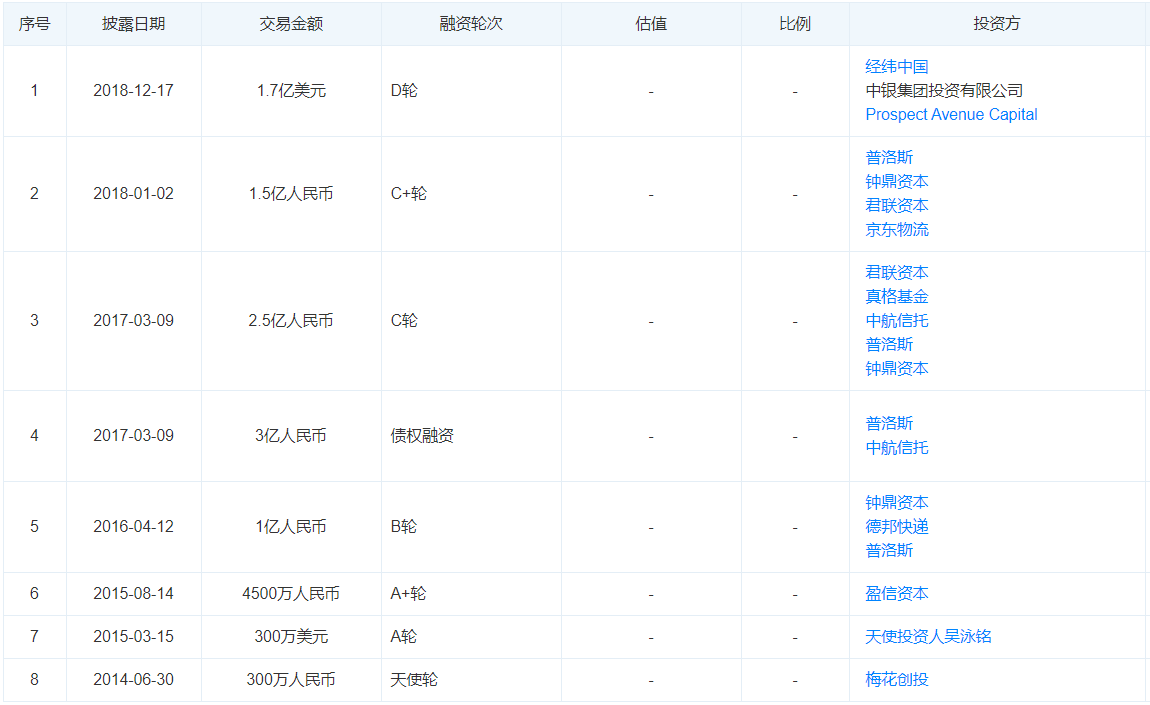Click 钟鼎资本 in the 2018-01-02 C+轮 row
The width and height of the screenshot is (1150, 705).
pyautogui.click(x=896, y=182)
